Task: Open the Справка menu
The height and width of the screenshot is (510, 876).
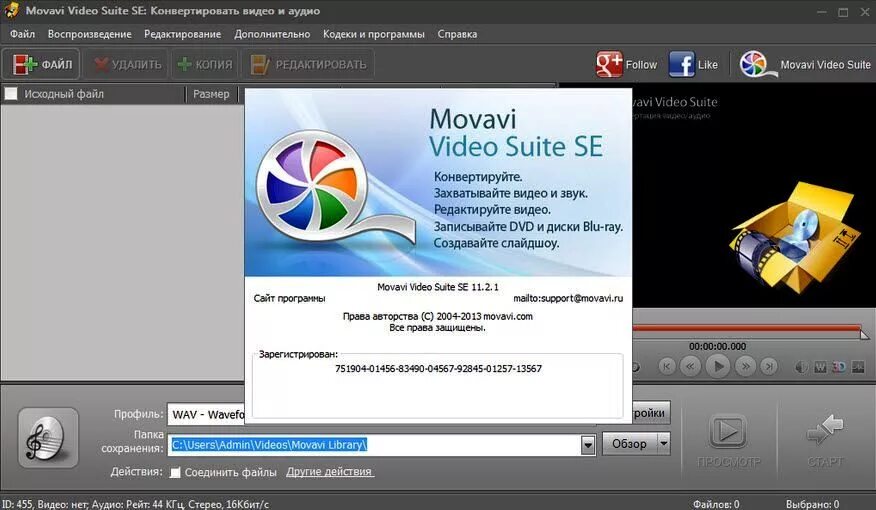Action: [x=457, y=34]
